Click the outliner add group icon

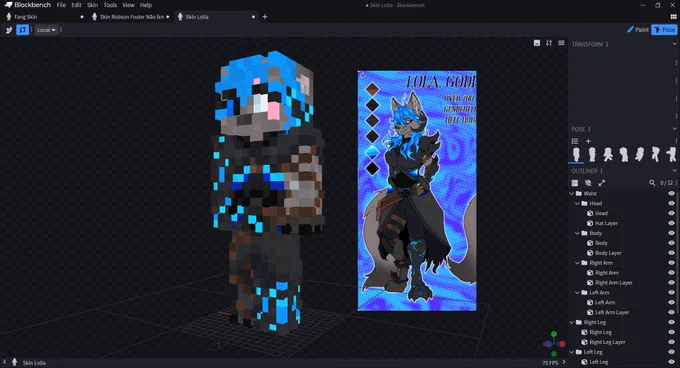point(575,183)
